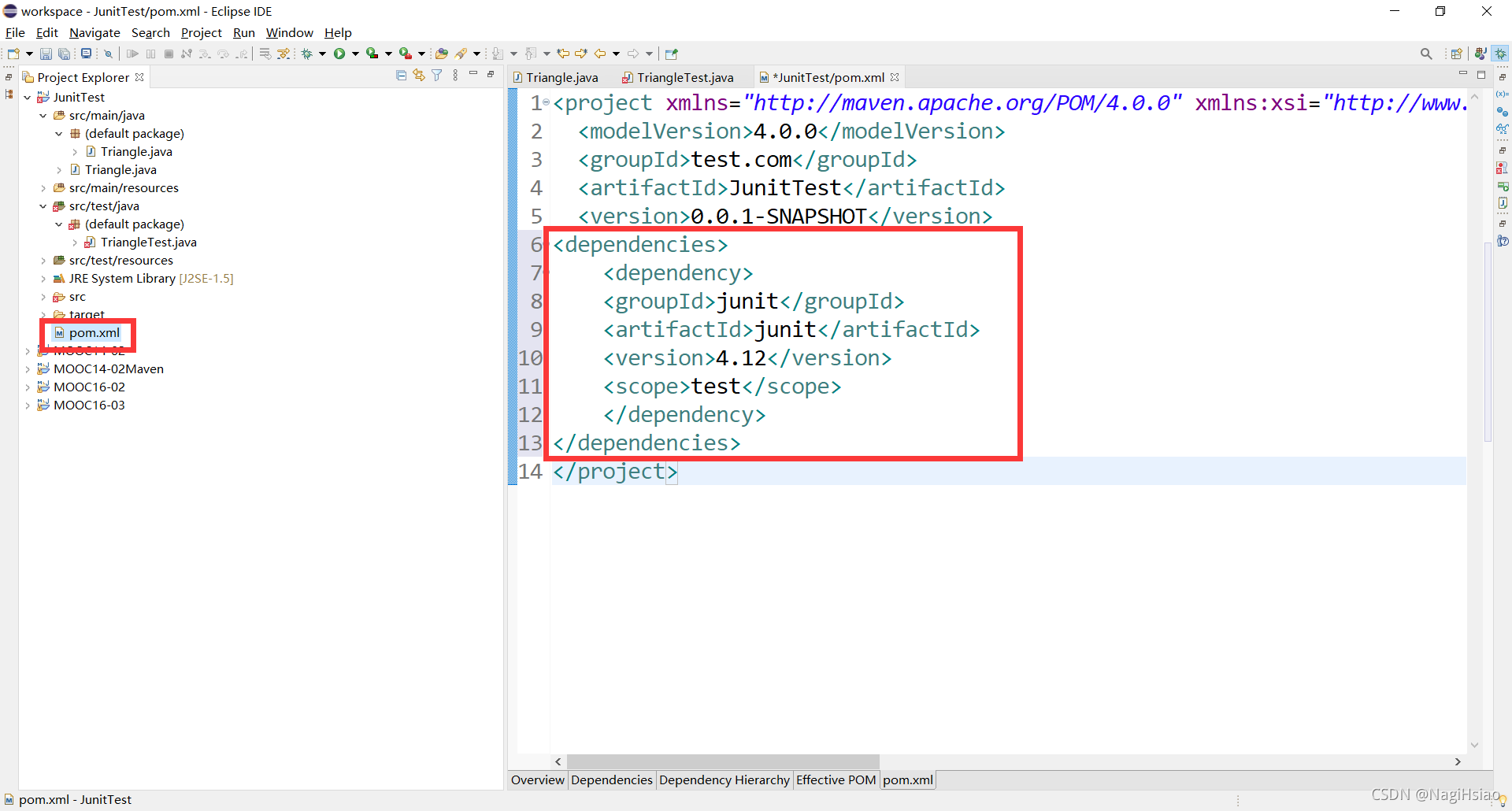Open the Window menu
Screen dimensions: 1512x811
pos(289,32)
